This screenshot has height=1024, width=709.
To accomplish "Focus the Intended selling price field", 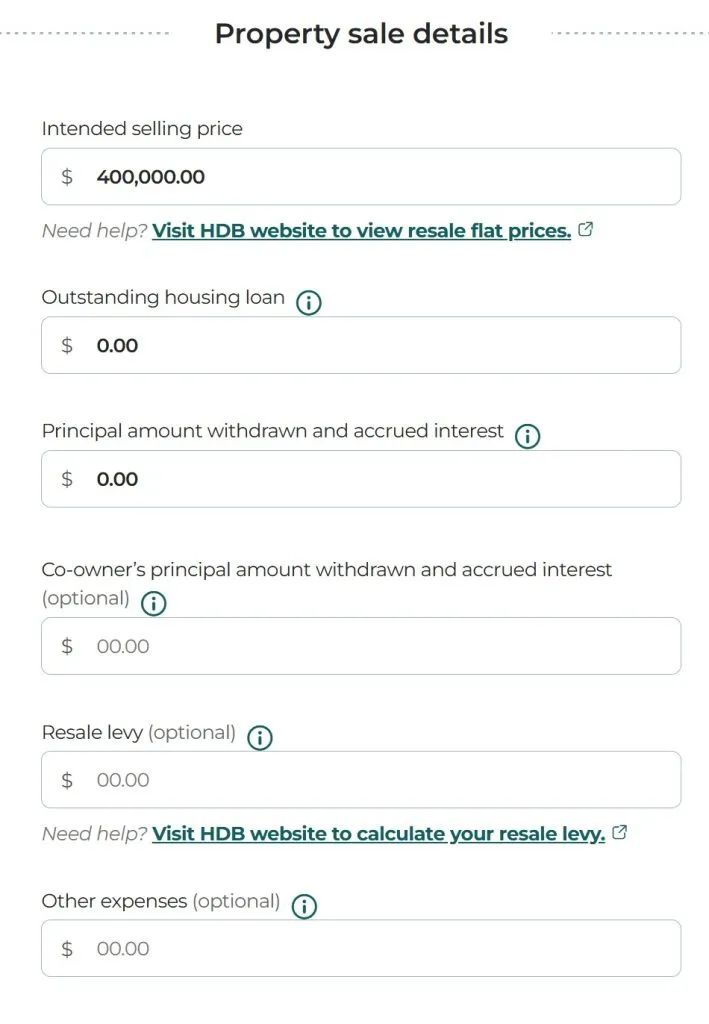I will 361,176.
